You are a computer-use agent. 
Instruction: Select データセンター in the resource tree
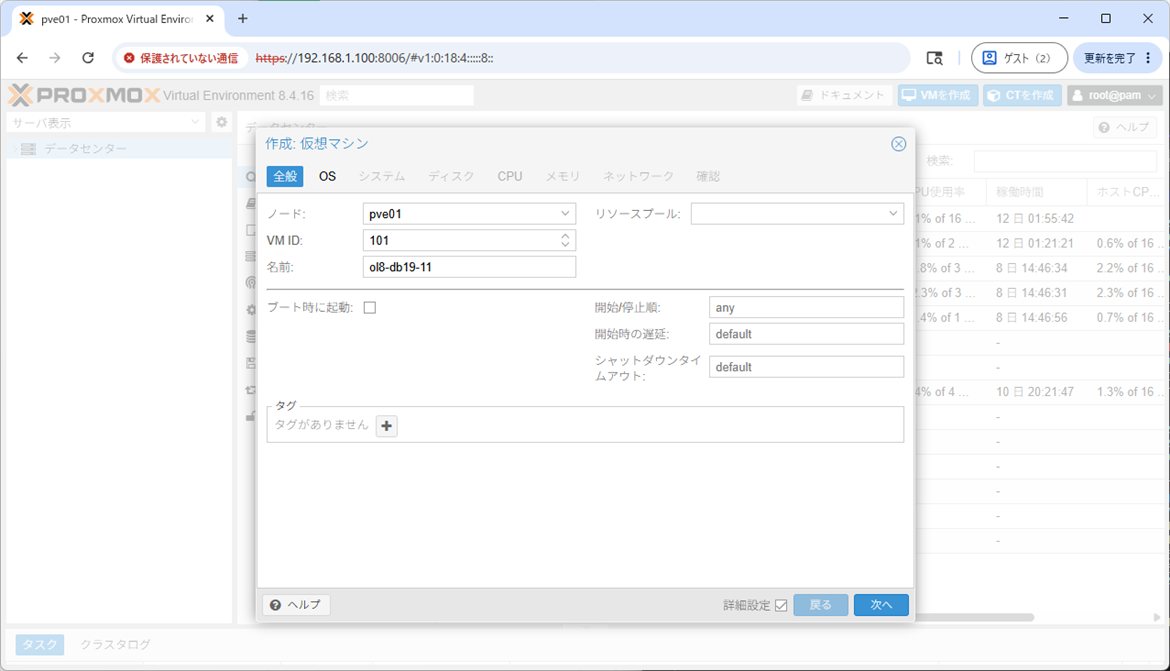pos(84,149)
